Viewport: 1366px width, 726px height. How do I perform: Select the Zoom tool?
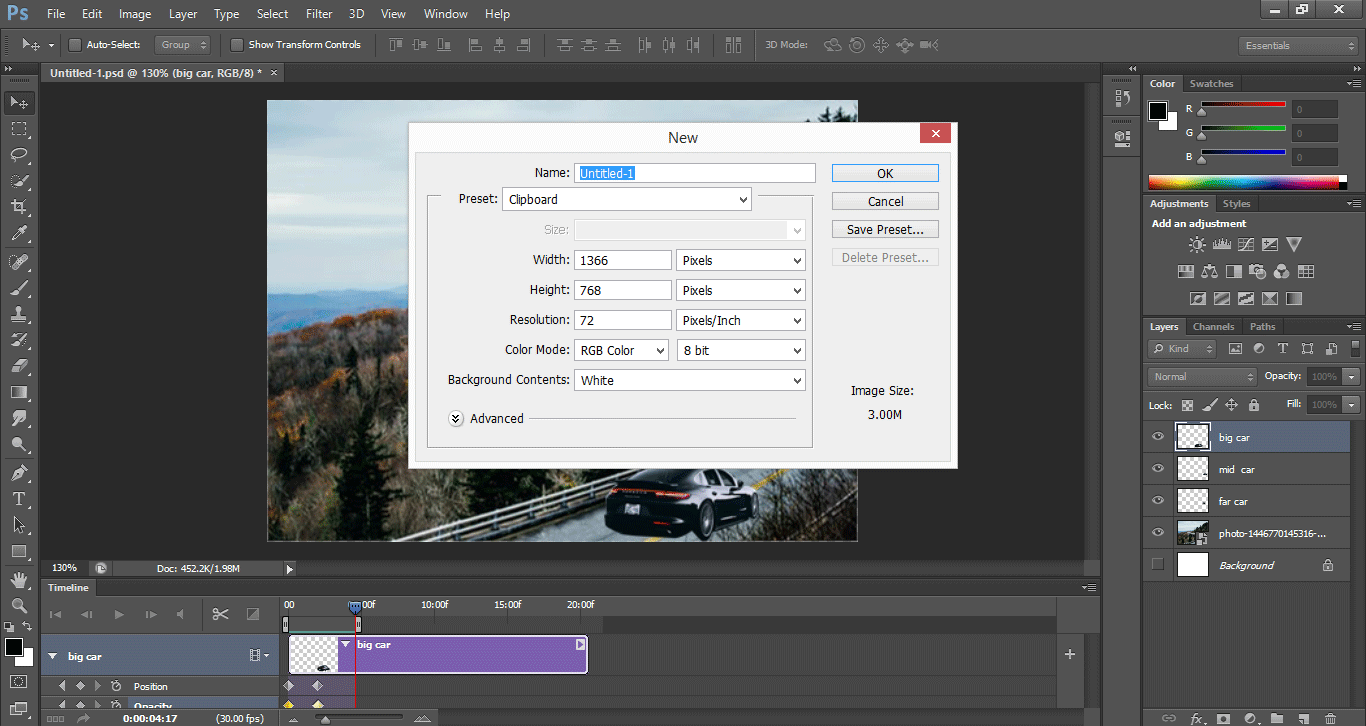(x=19, y=605)
